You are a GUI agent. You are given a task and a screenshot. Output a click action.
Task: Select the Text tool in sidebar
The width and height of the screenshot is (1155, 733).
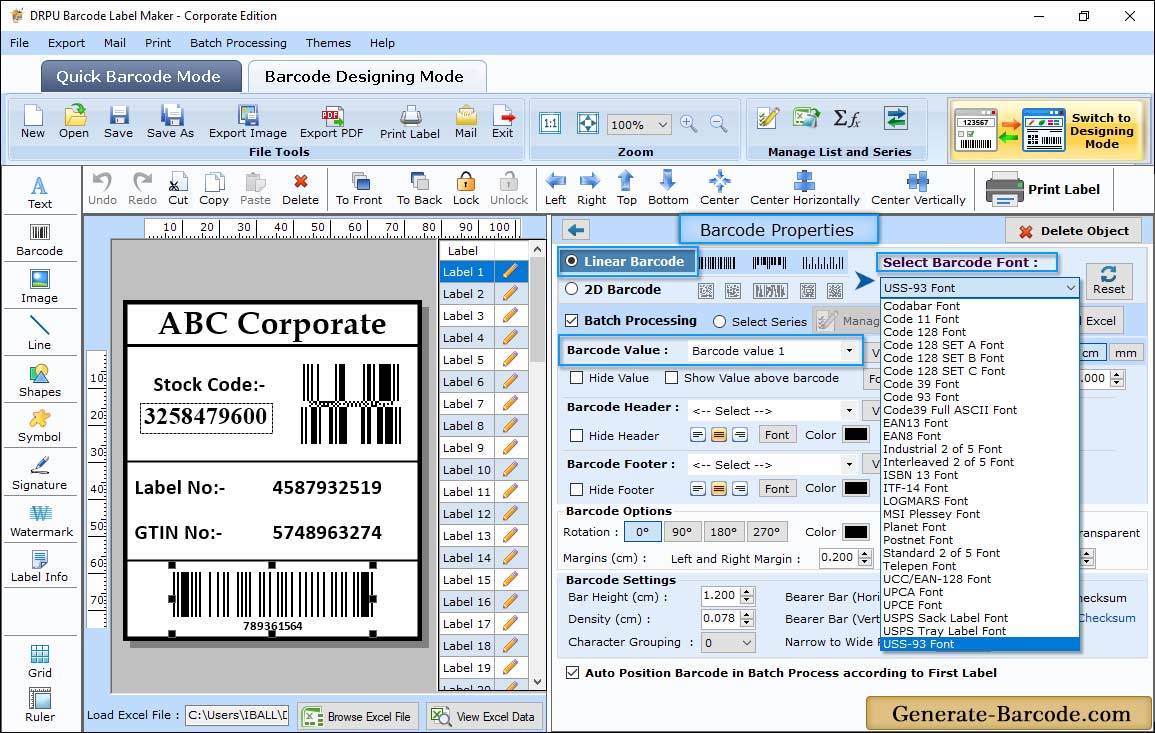tap(40, 192)
